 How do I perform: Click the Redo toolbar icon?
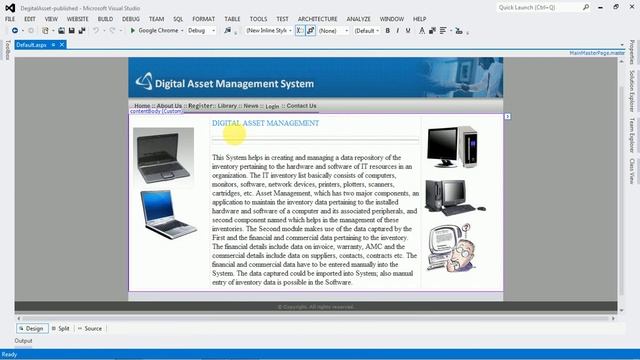112,31
